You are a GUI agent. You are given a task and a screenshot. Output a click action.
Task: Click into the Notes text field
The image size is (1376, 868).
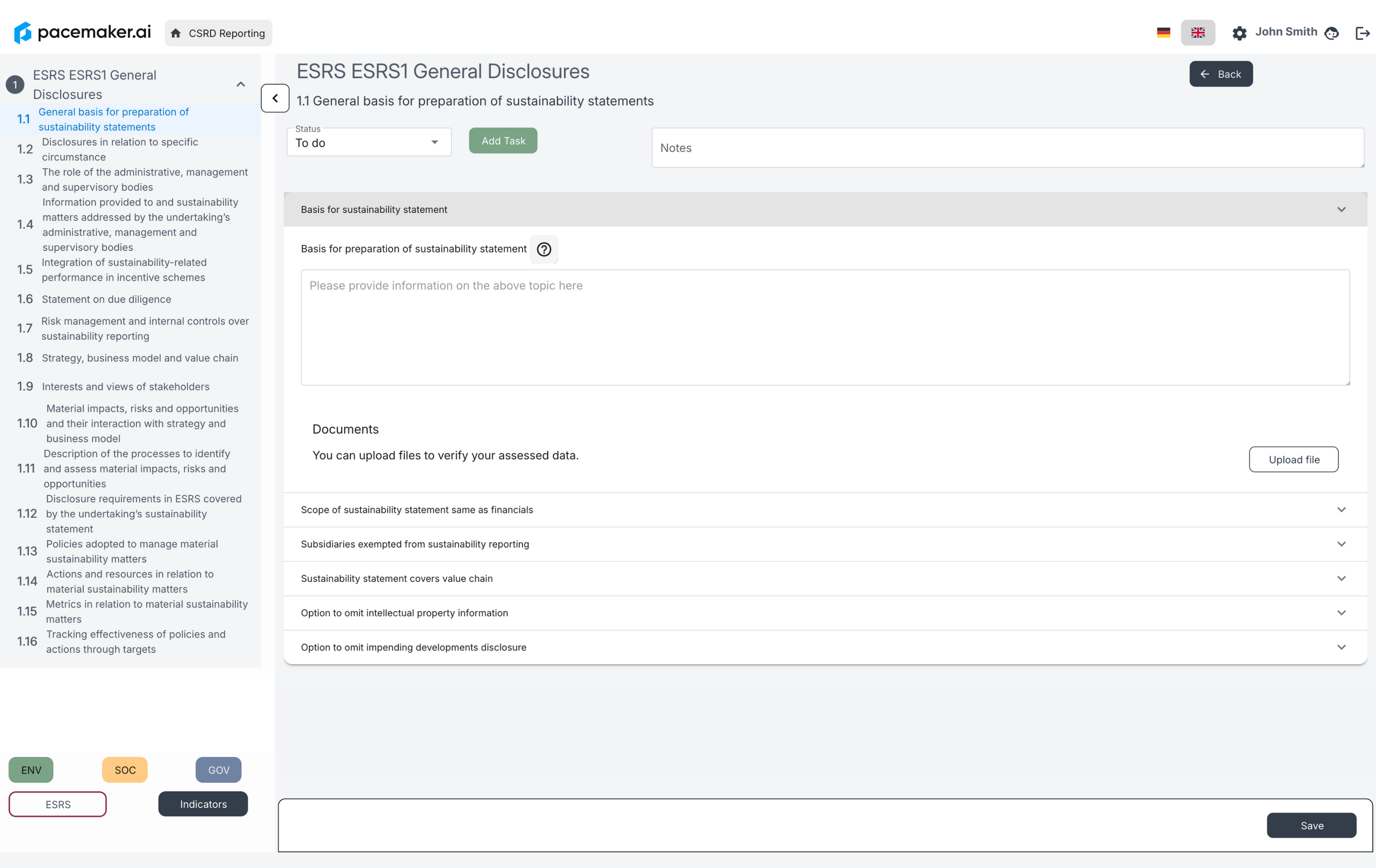pyautogui.click(x=1007, y=147)
